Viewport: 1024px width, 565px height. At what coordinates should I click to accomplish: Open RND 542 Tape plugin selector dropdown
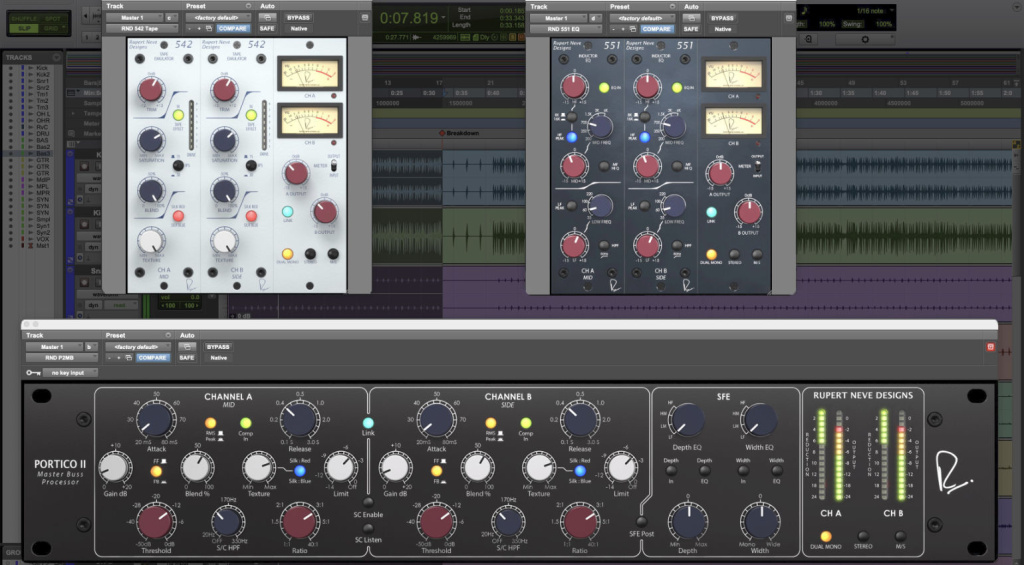click(141, 29)
